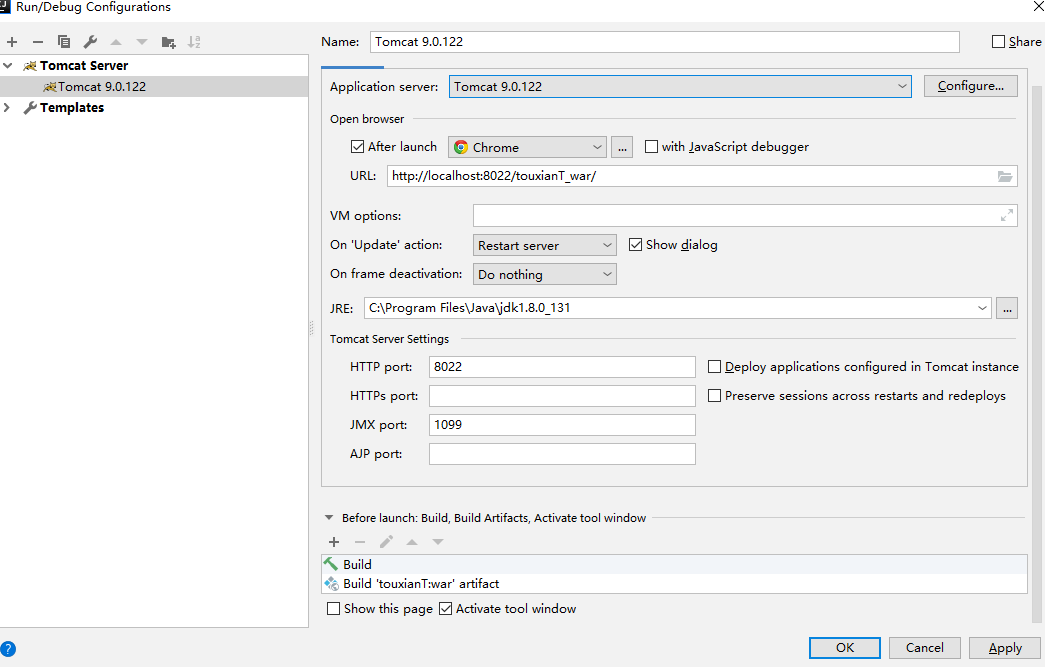1045x667 pixels.
Task: Create new folder for configurations
Action: tap(169, 42)
